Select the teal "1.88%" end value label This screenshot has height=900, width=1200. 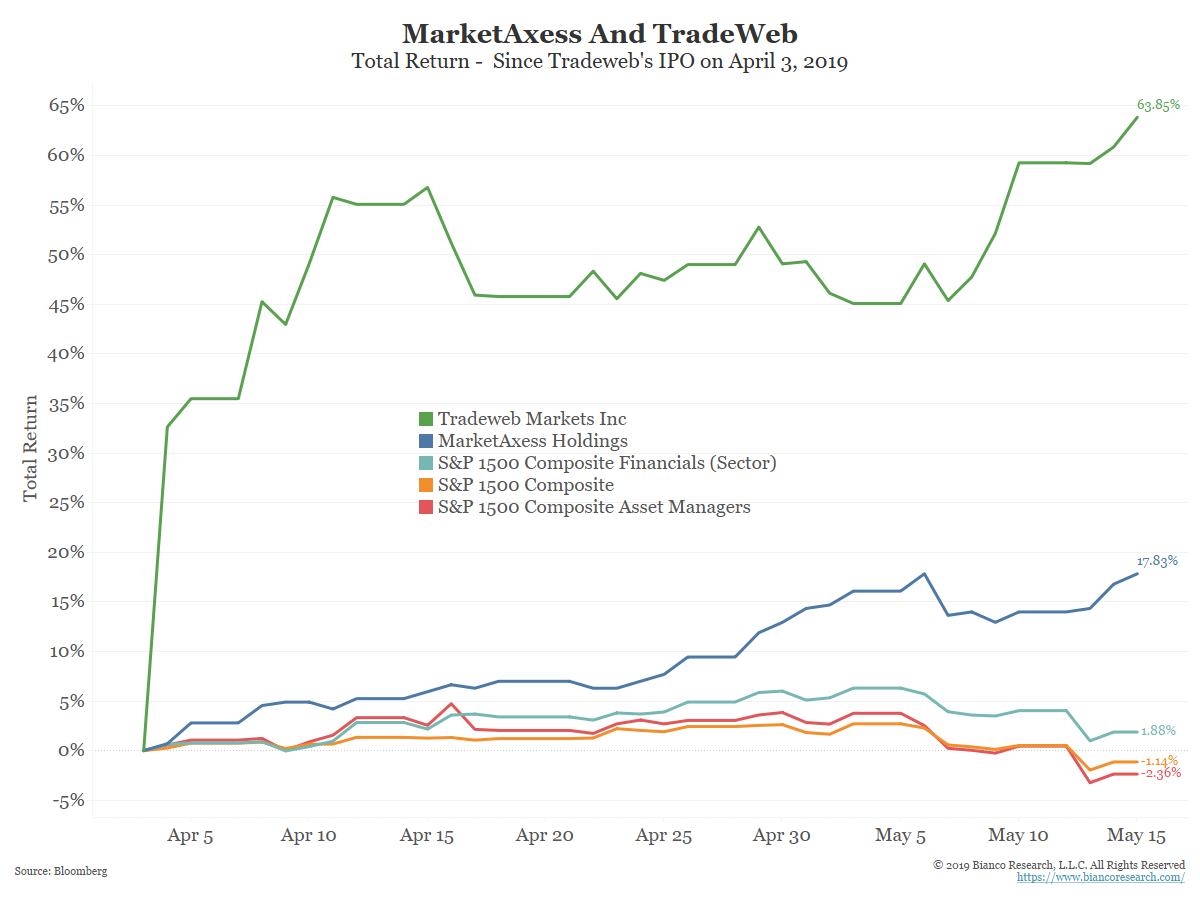pos(1158,730)
